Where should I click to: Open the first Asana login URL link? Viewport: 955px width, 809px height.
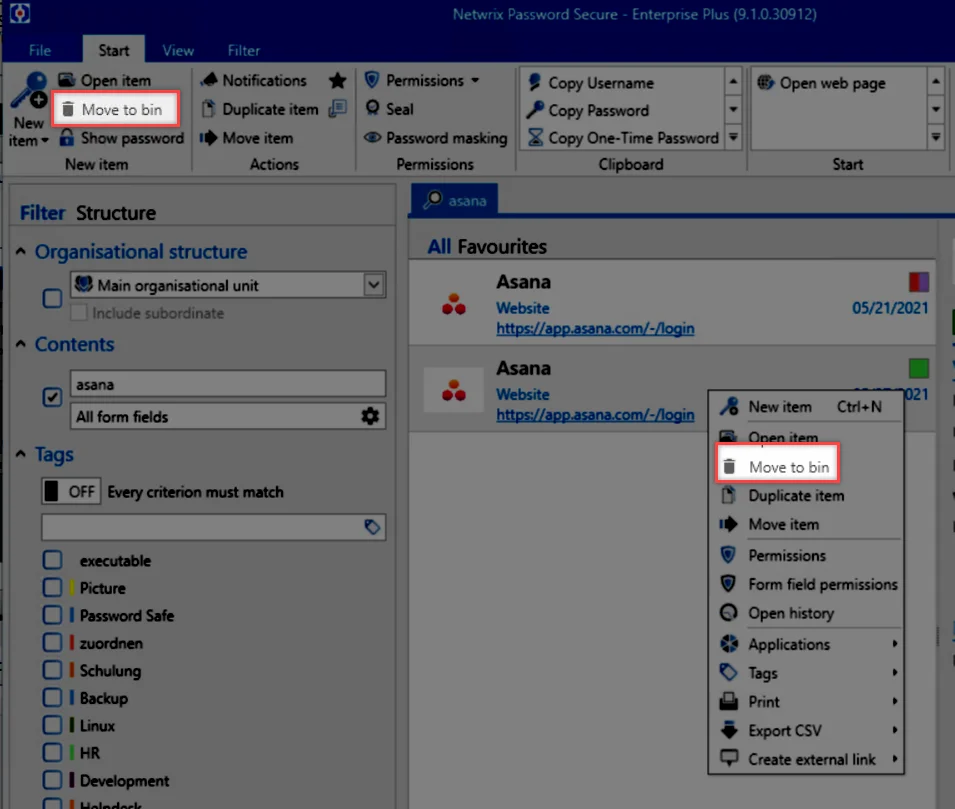point(595,328)
